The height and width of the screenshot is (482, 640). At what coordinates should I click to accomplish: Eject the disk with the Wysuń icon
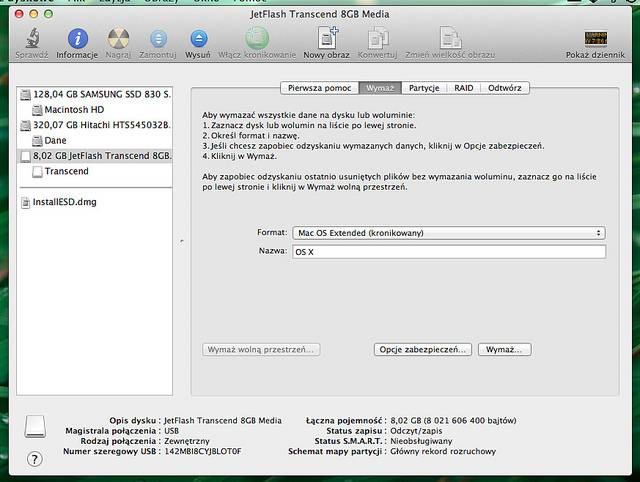click(x=199, y=39)
